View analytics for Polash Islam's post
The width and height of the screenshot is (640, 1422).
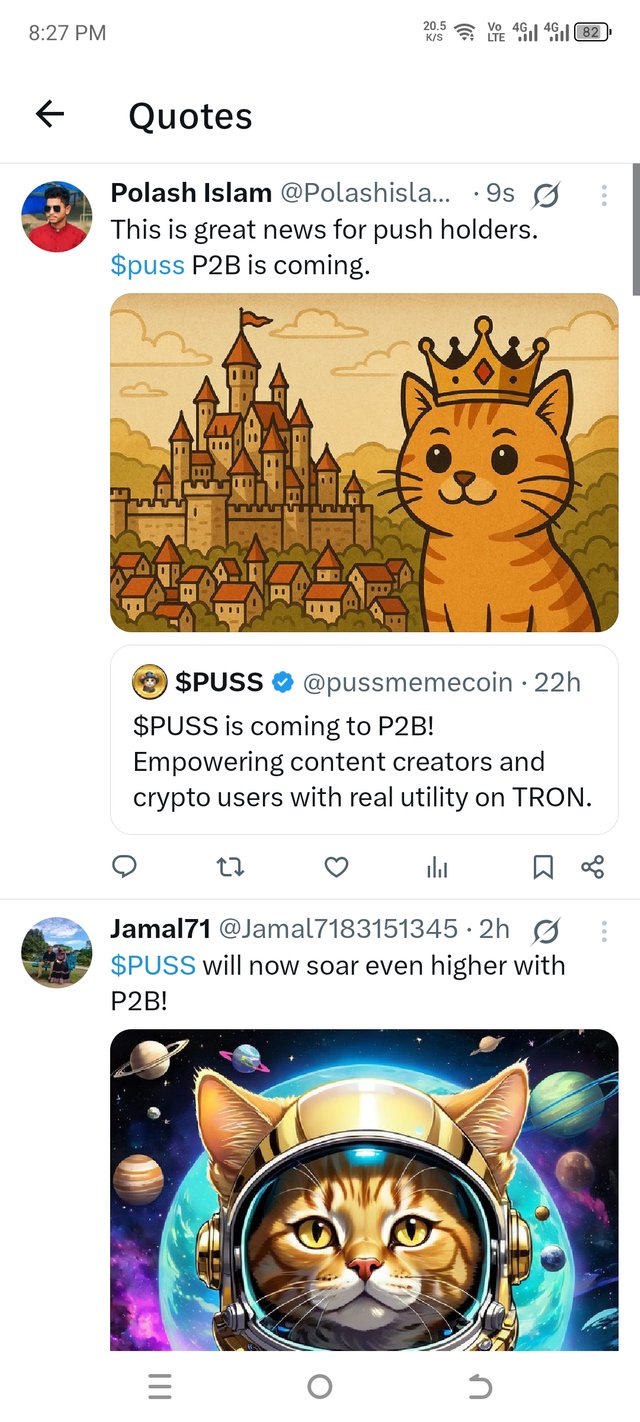(x=437, y=867)
